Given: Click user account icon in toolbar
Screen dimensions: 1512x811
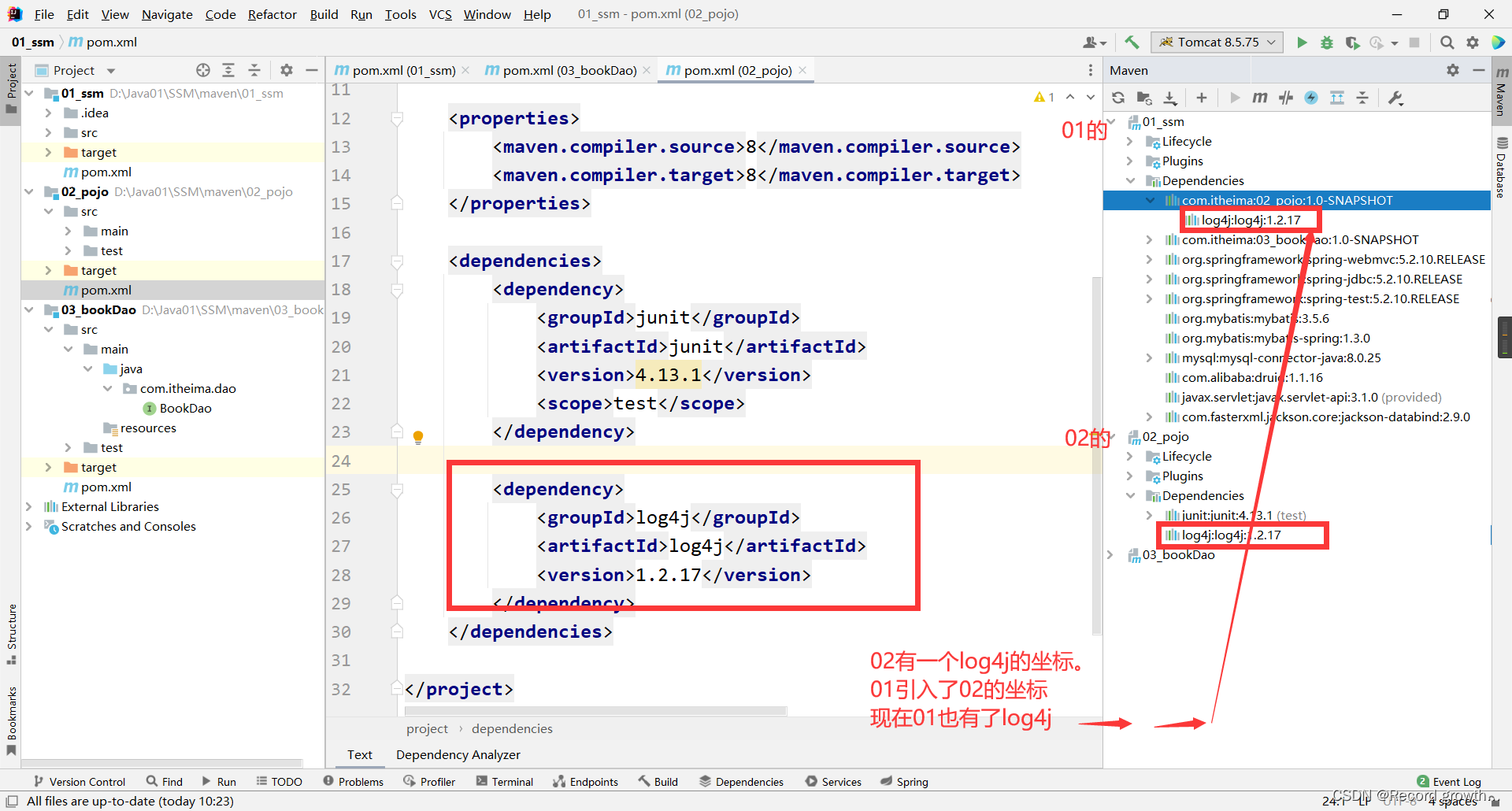Looking at the screenshot, I should 1095,43.
